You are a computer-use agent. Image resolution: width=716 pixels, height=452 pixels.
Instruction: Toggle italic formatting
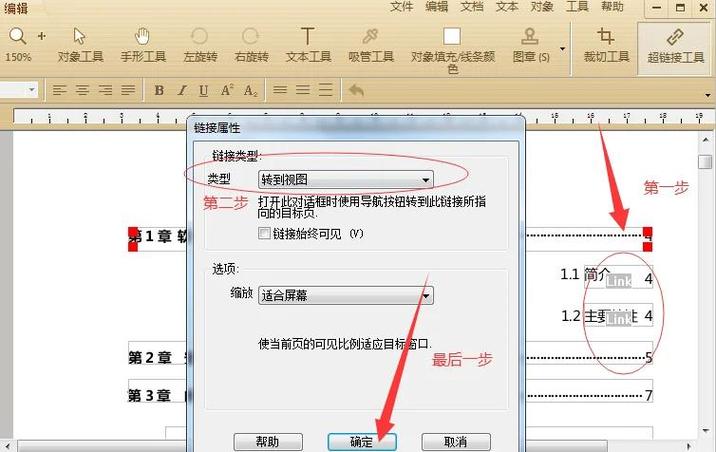(182, 90)
